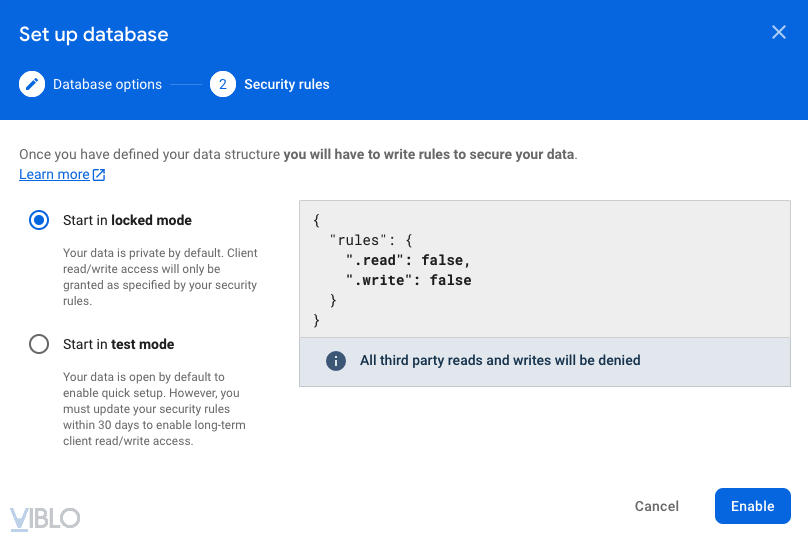808x542 pixels.
Task: Click the external-link icon beside Learn more
Action: point(99,175)
